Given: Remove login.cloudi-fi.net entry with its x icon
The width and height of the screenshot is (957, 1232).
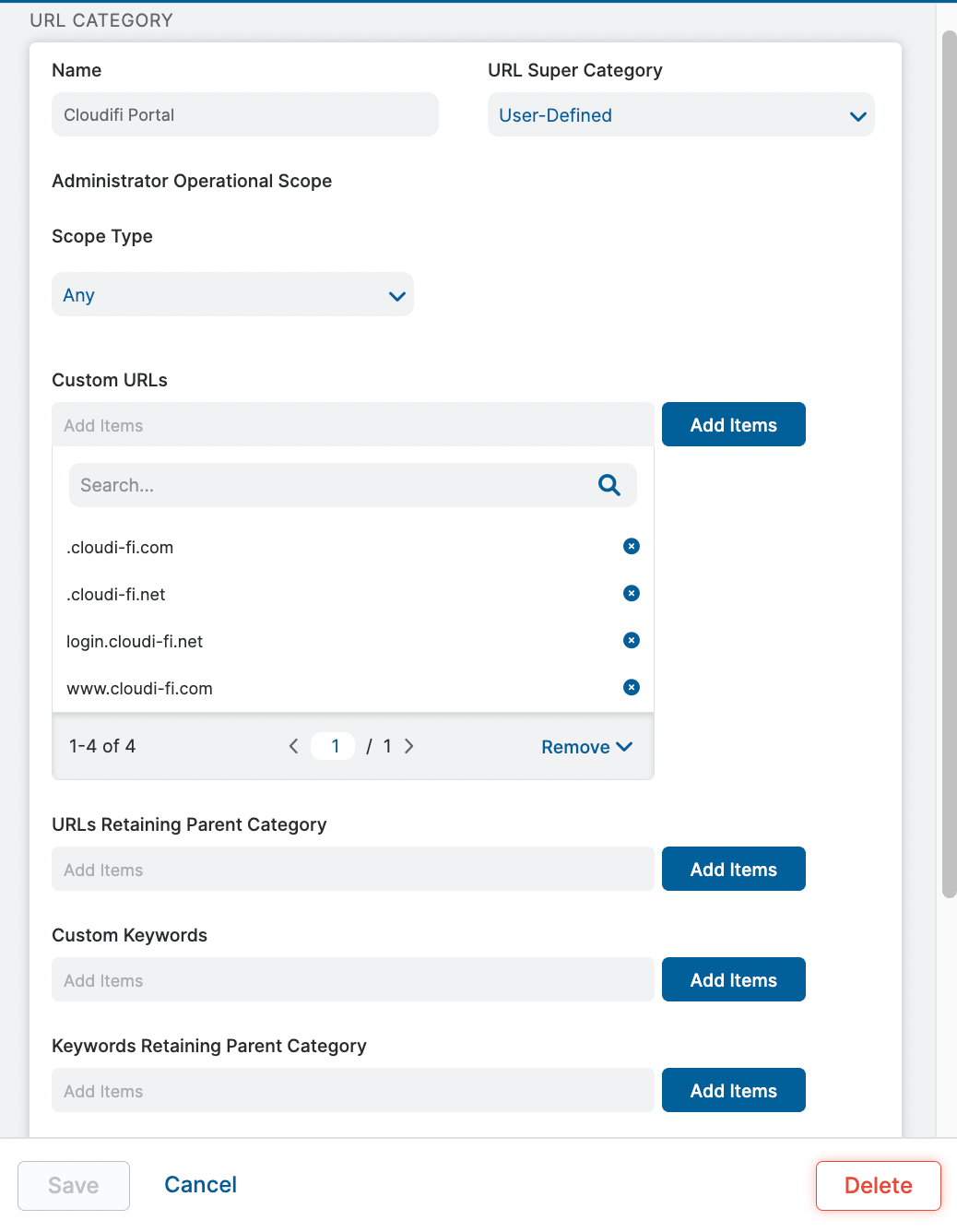Looking at the screenshot, I should point(632,641).
